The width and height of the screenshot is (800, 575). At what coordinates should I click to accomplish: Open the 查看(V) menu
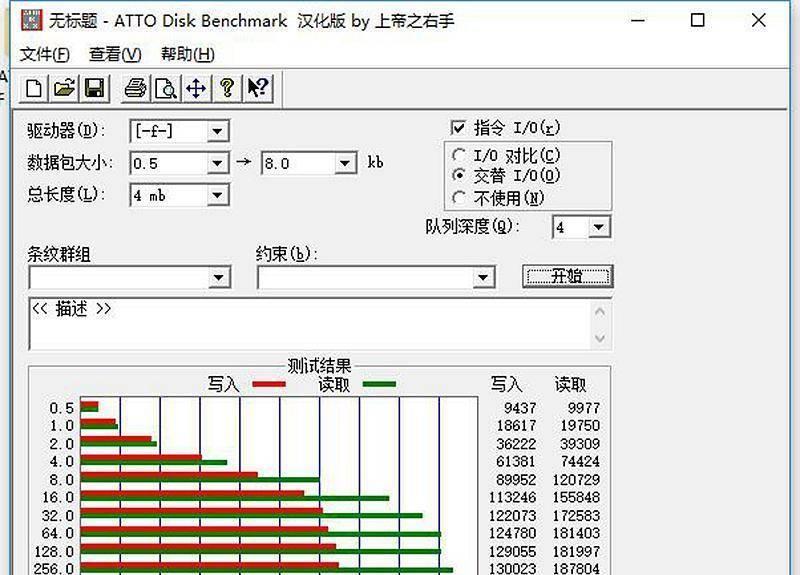click(115, 54)
